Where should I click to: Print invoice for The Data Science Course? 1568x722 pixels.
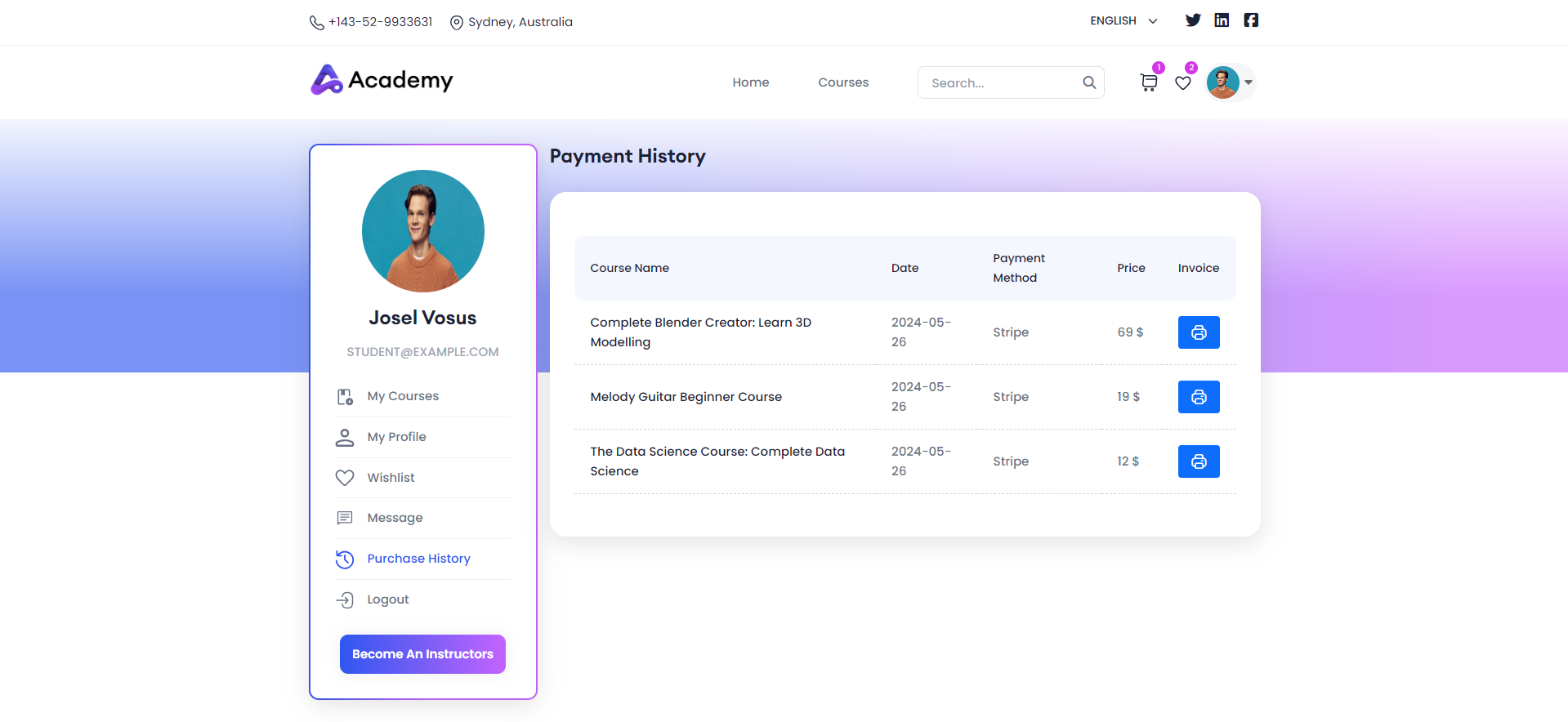point(1198,461)
